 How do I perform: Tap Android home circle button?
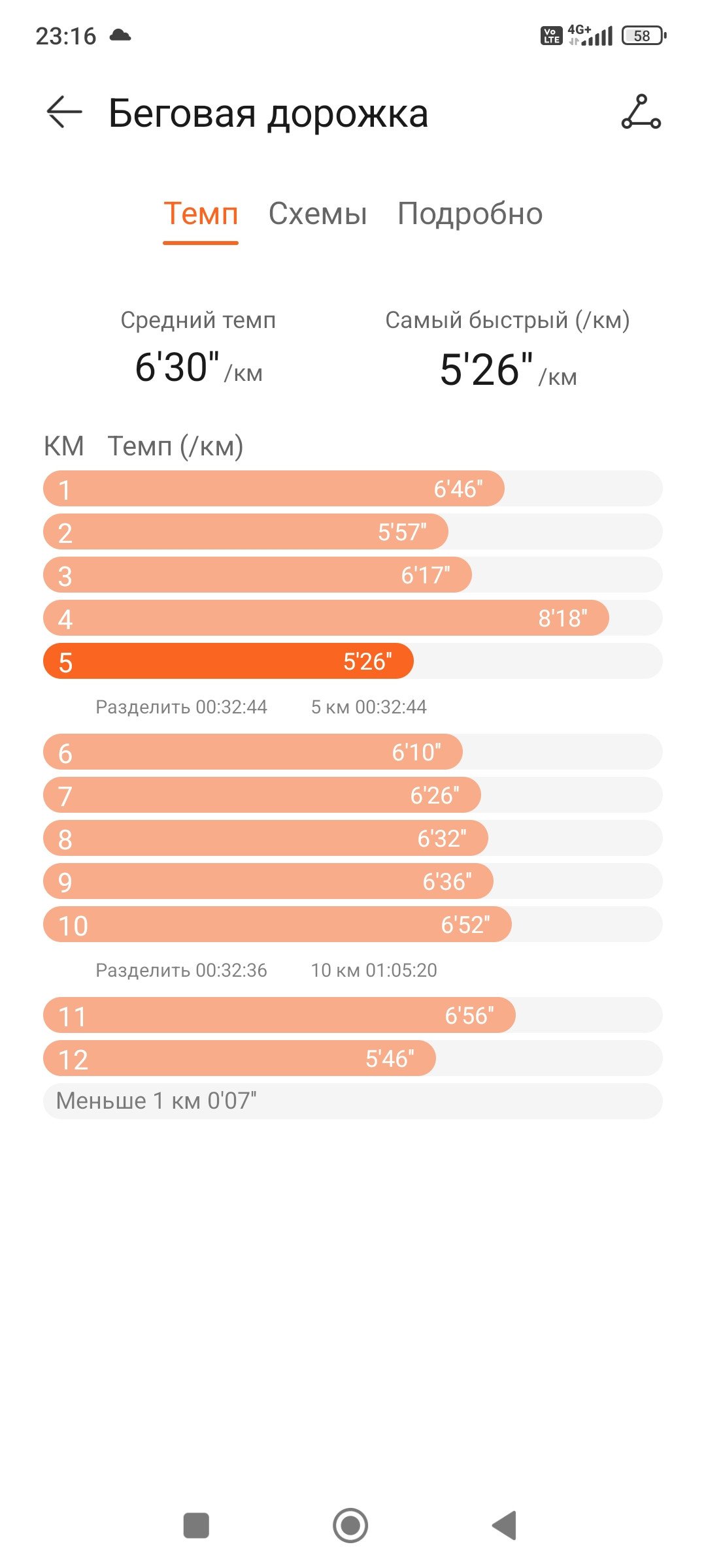pos(350,1526)
